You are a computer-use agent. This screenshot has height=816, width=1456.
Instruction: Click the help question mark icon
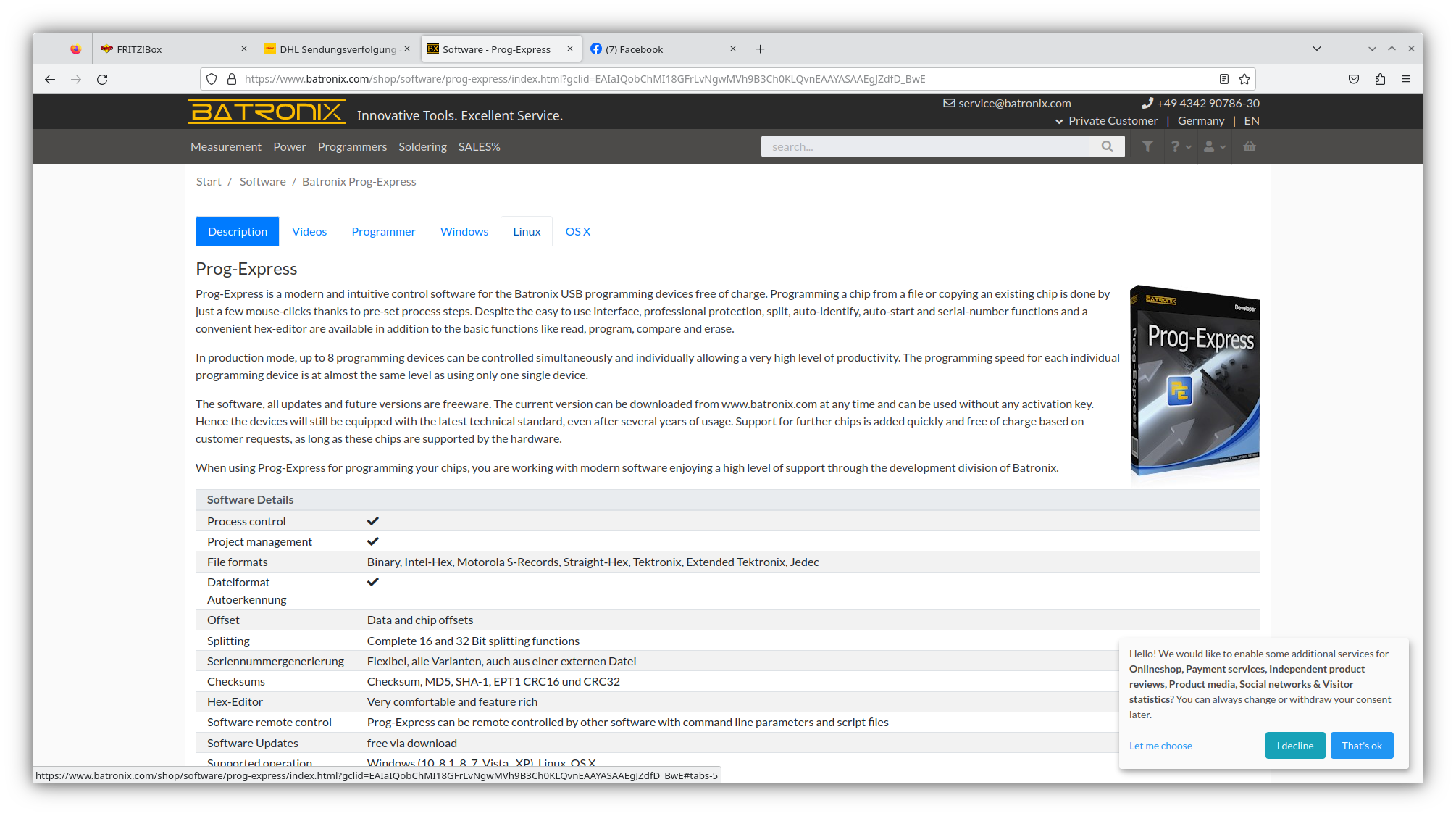(1175, 146)
